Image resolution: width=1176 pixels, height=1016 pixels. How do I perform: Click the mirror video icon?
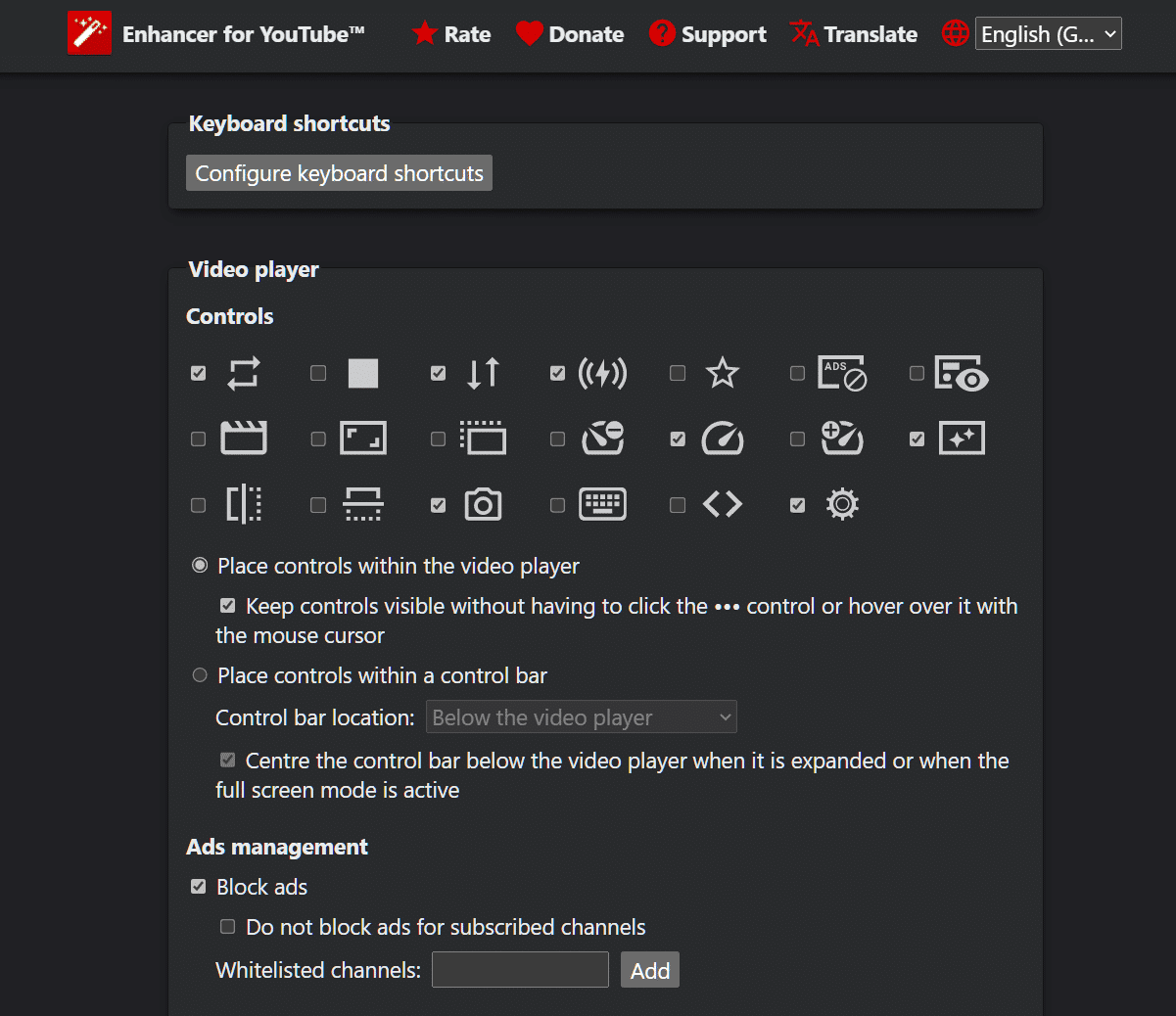pyautogui.click(x=243, y=504)
